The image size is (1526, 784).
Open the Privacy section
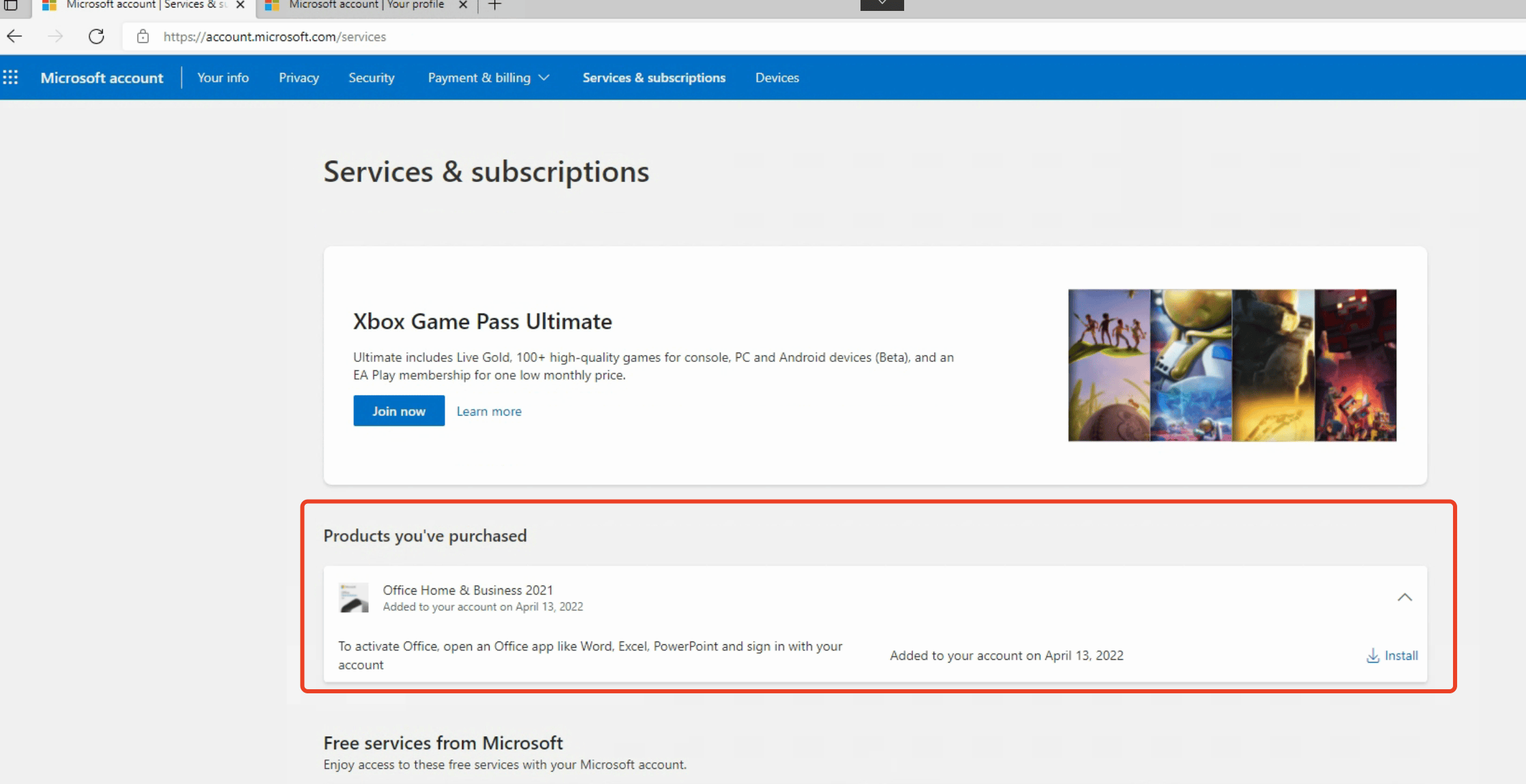coord(299,78)
